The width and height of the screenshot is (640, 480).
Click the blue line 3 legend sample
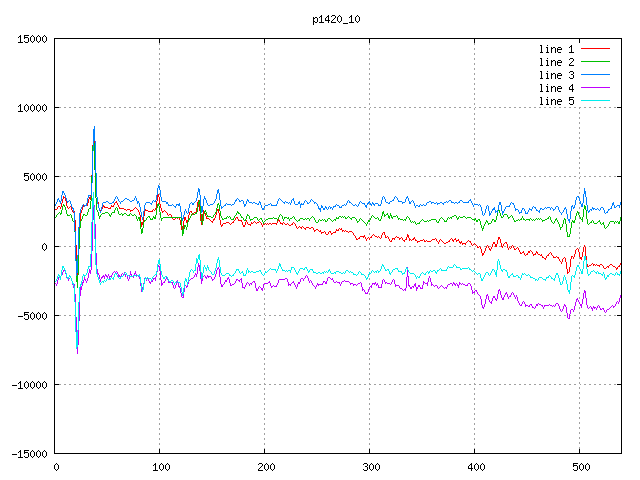(596, 75)
